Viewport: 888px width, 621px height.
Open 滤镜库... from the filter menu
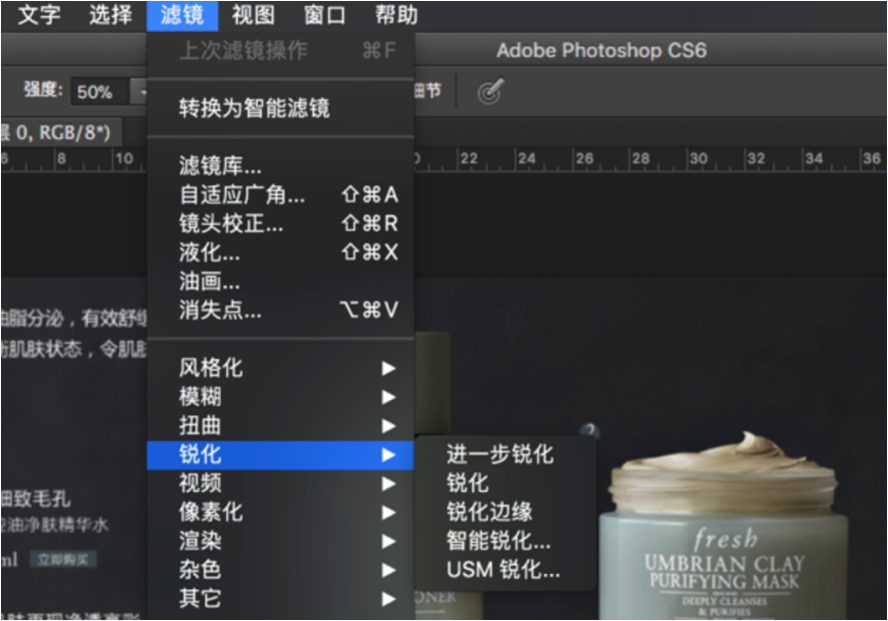click(220, 166)
